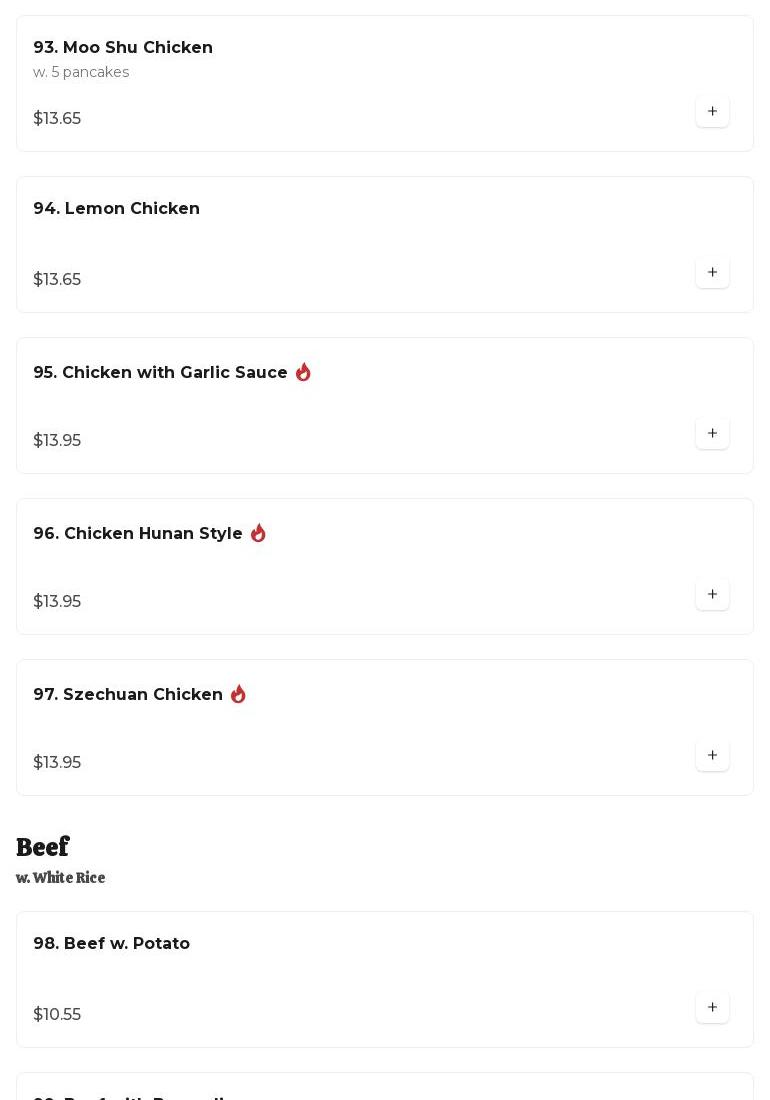Viewport: 770px width, 1100px height.
Task: Select 97. Szechuan Chicken title
Action: [128, 695]
